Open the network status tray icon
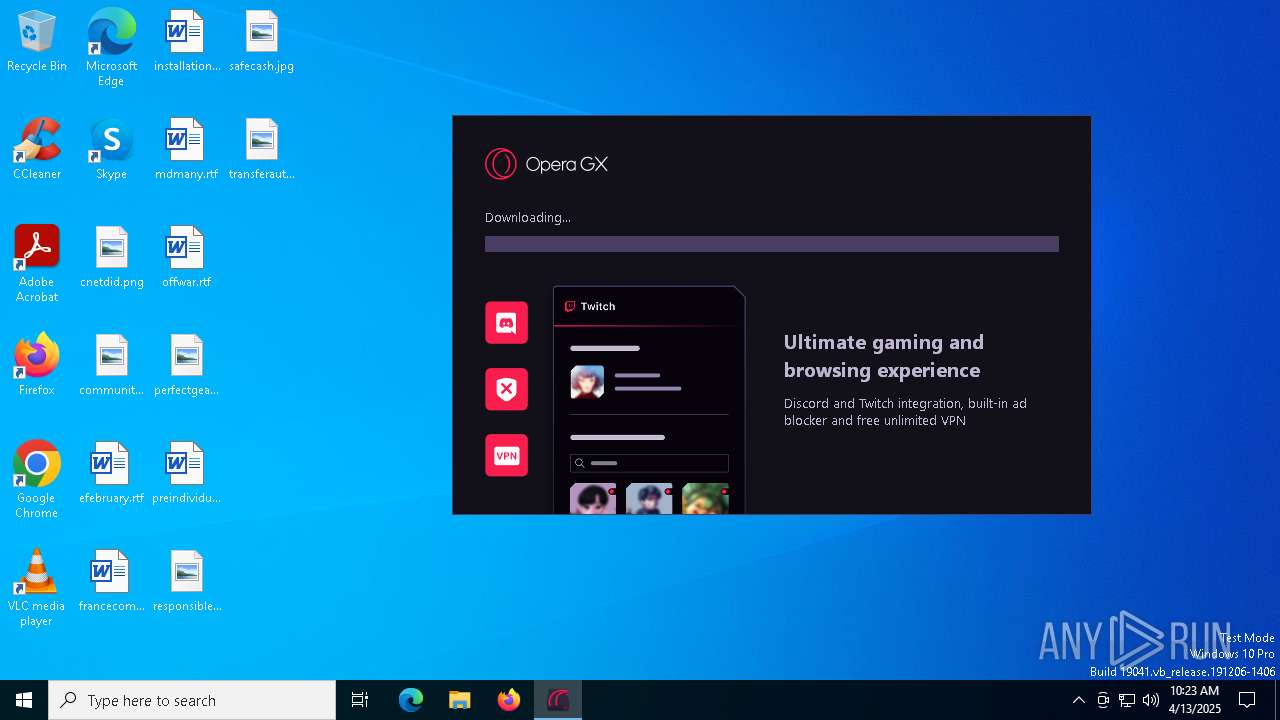 point(1127,700)
